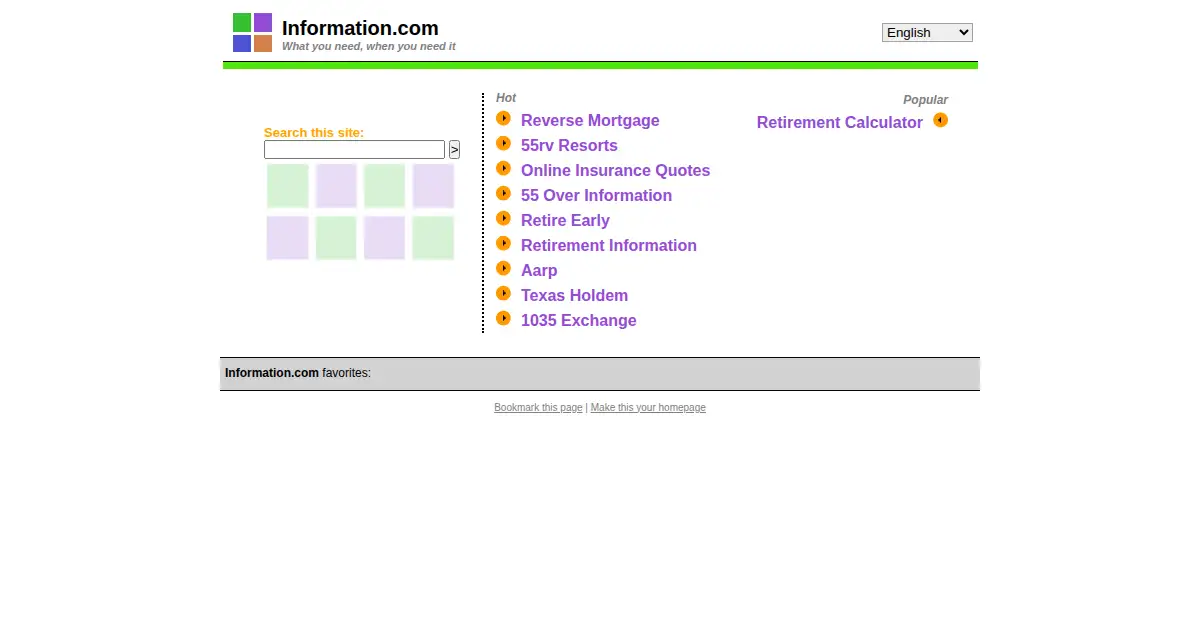Click the orange arrow beside Texas Holdem
1200x628 pixels.
point(503,293)
